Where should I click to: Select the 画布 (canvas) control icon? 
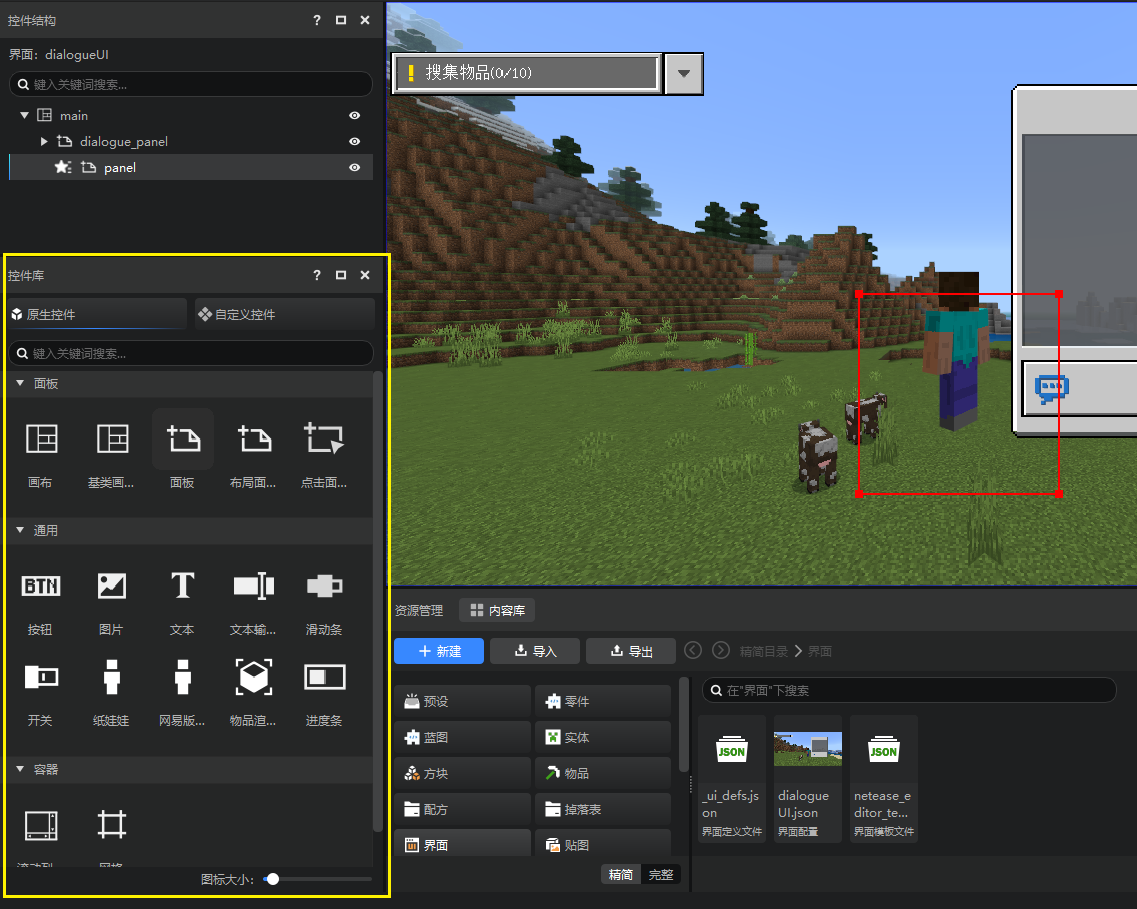pos(41,439)
